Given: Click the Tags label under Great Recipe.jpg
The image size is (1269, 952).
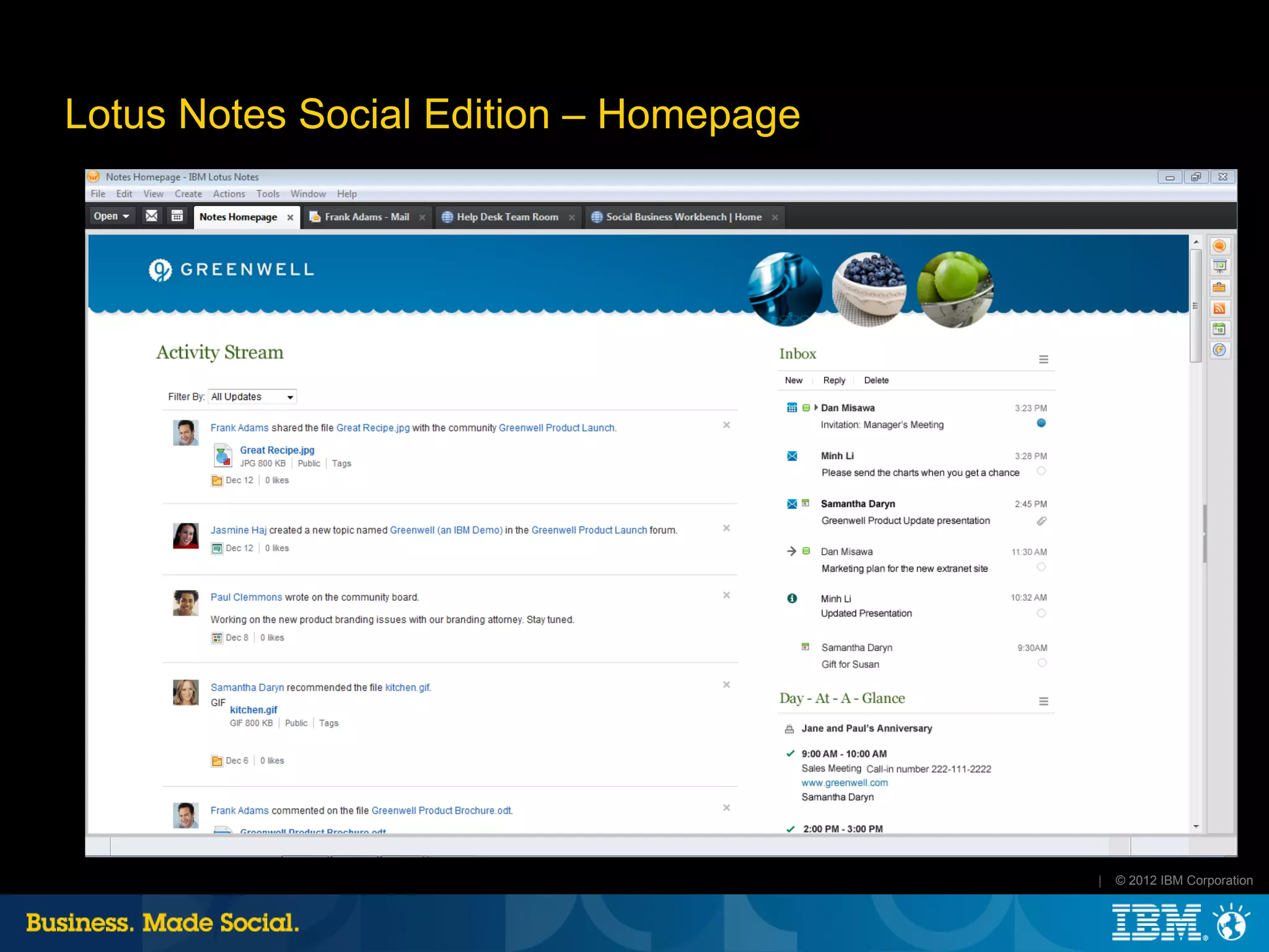Looking at the screenshot, I should click(x=341, y=463).
